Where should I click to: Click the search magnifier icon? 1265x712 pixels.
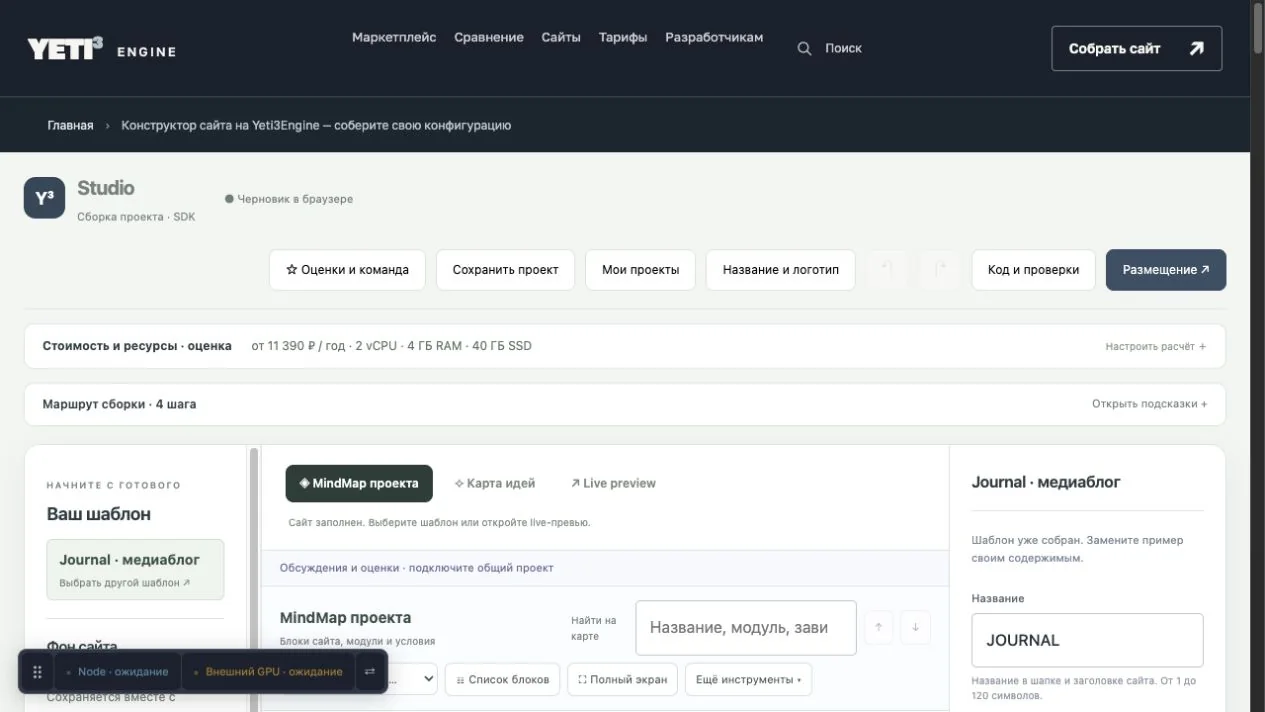pyautogui.click(x=804, y=48)
